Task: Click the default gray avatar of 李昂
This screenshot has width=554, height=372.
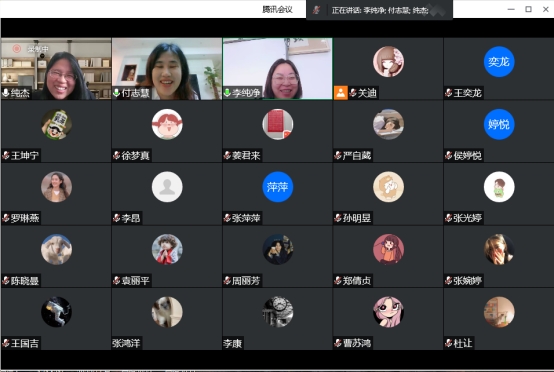Action: point(167,187)
